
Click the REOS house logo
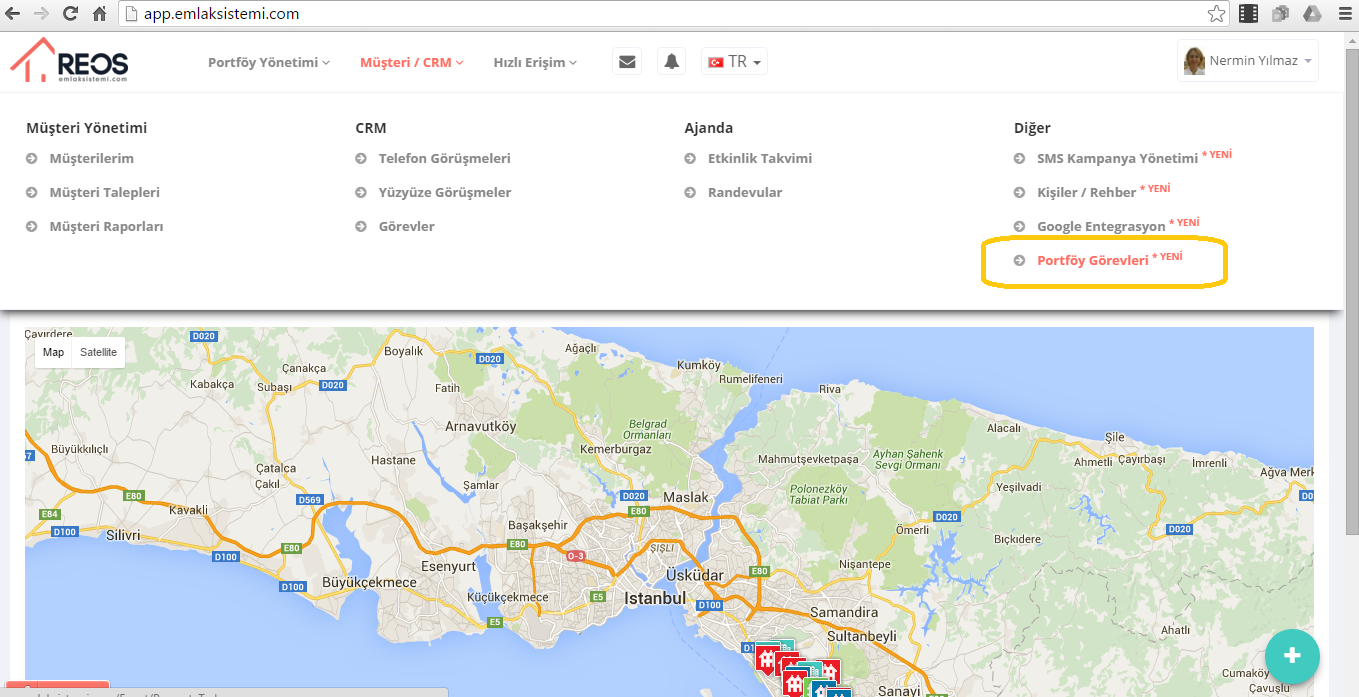click(x=70, y=61)
